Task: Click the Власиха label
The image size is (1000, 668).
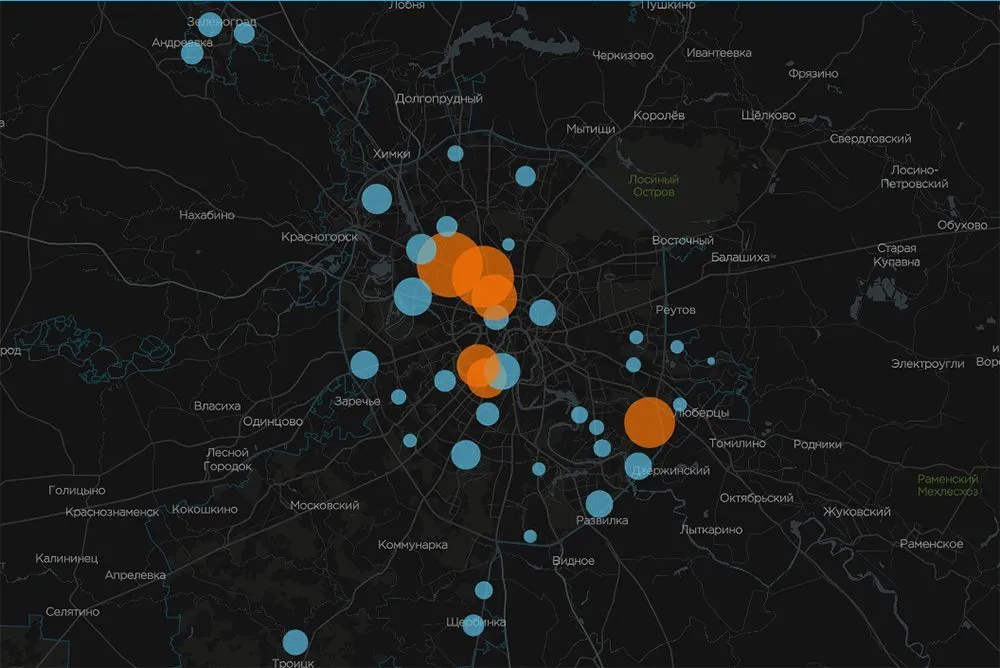Action: click(217, 406)
